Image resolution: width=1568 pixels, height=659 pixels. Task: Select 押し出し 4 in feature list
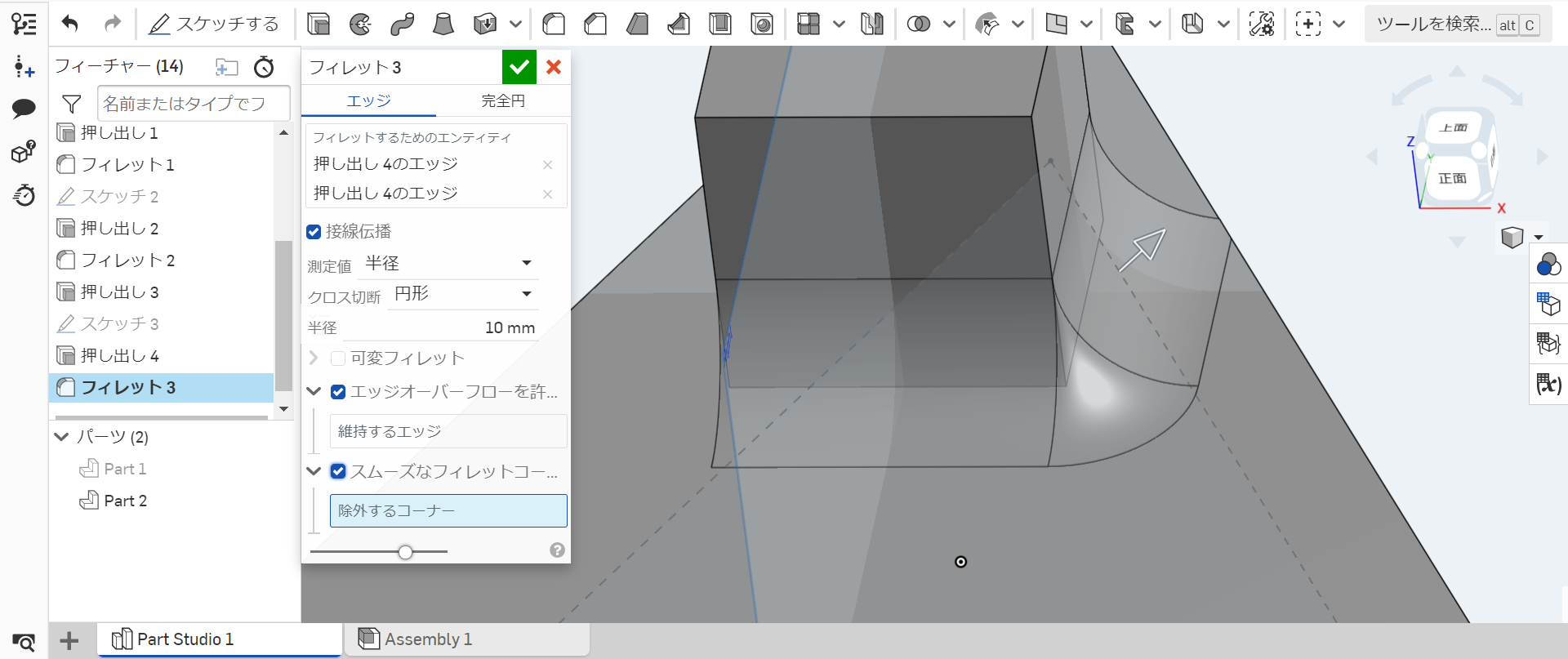tap(161, 355)
